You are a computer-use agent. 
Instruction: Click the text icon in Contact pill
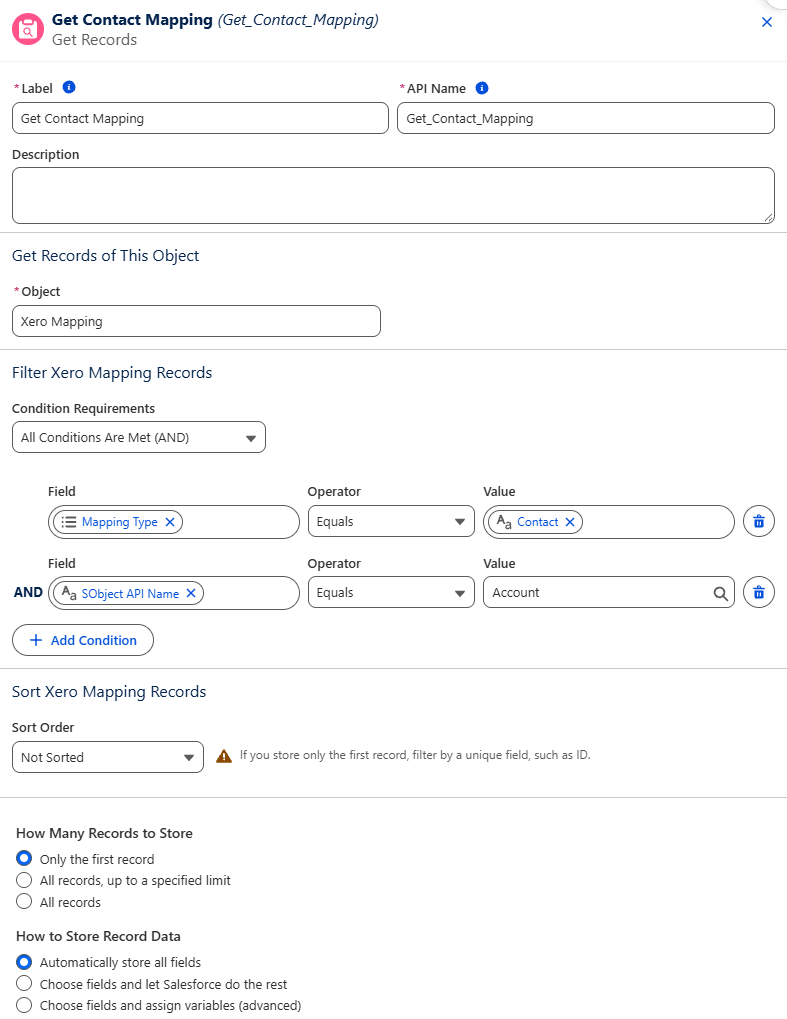504,521
